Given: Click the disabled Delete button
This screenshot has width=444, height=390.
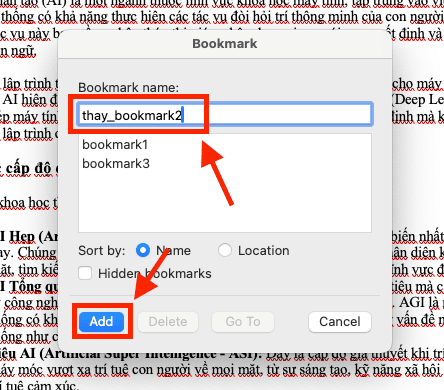Looking at the screenshot, I should 168,322.
